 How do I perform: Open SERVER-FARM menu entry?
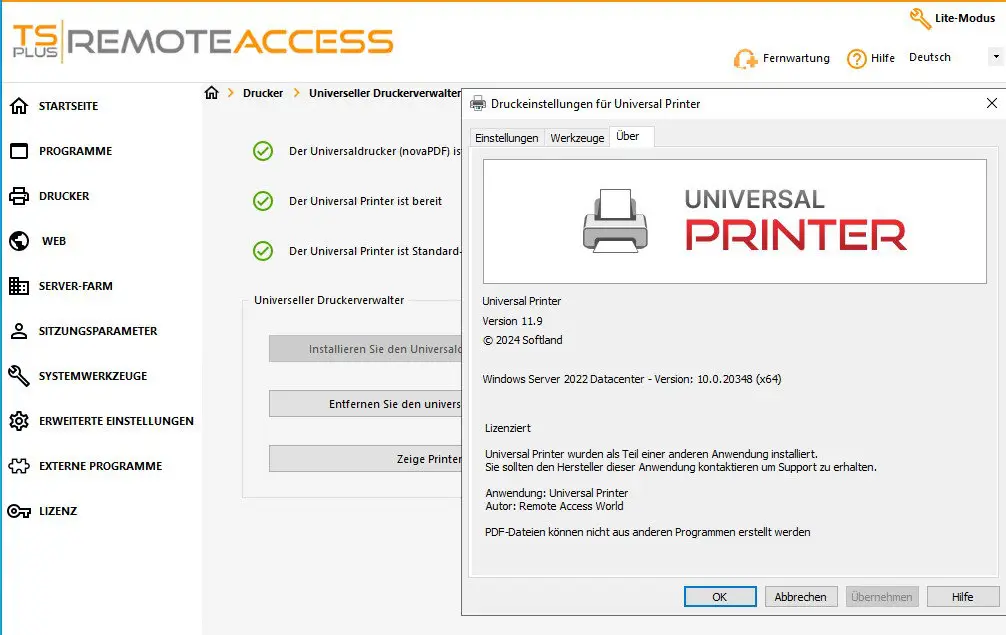point(75,286)
